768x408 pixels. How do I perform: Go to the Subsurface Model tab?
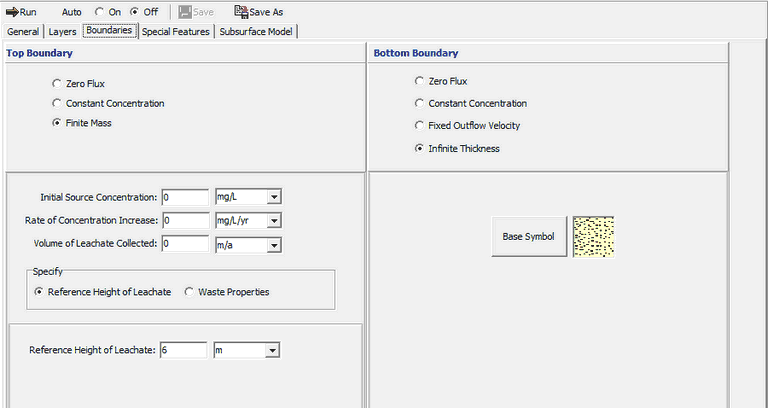(x=256, y=31)
